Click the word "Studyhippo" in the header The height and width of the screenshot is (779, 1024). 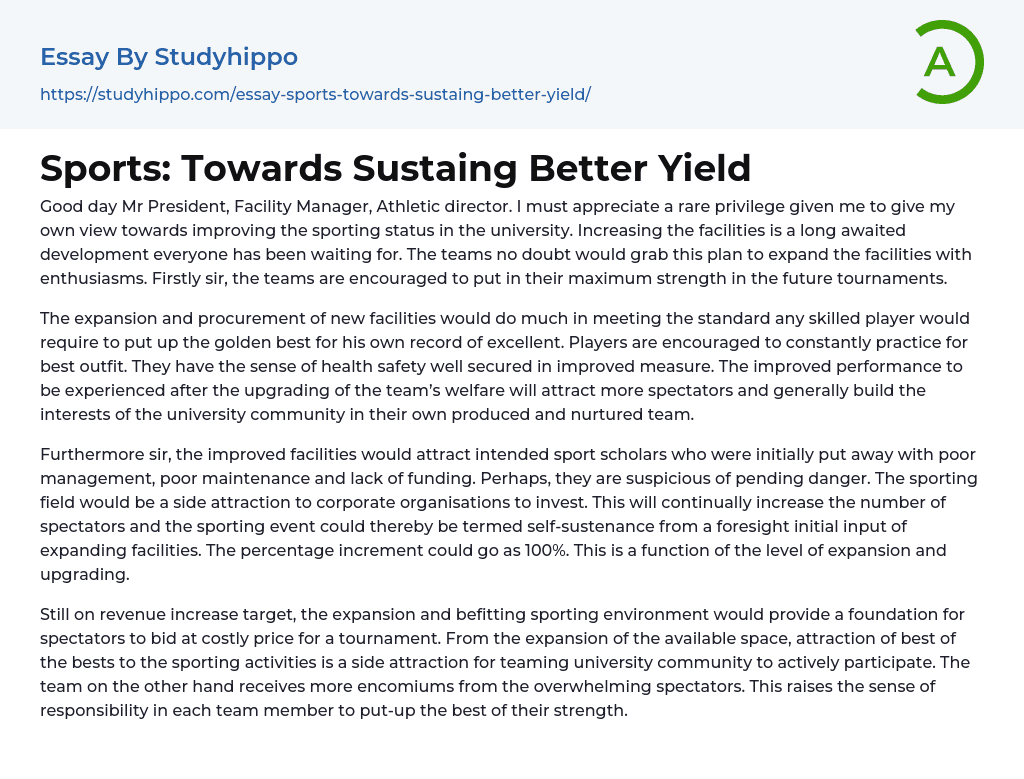pyautogui.click(x=226, y=57)
